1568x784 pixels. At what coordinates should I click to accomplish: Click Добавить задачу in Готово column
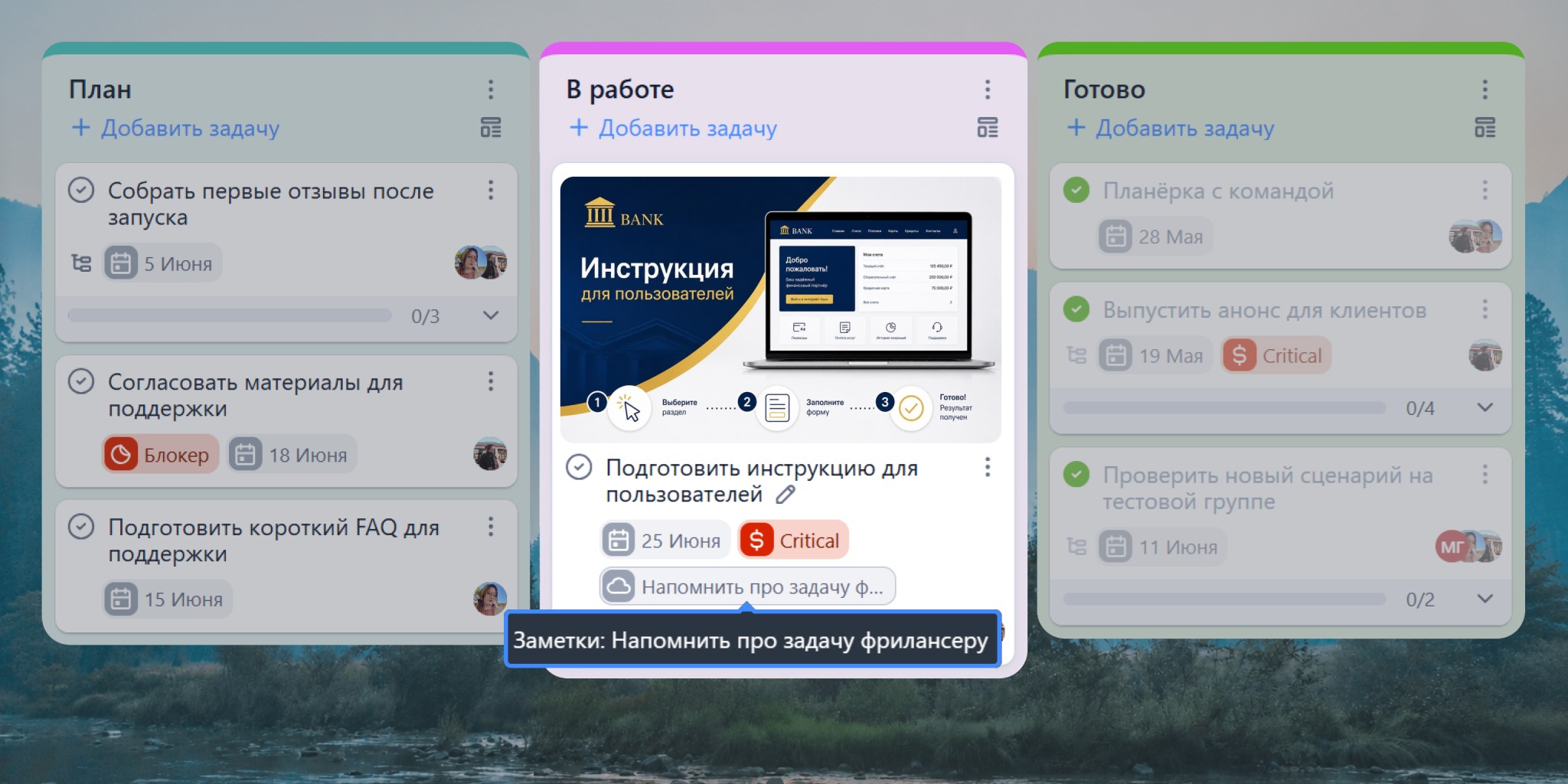[1170, 128]
